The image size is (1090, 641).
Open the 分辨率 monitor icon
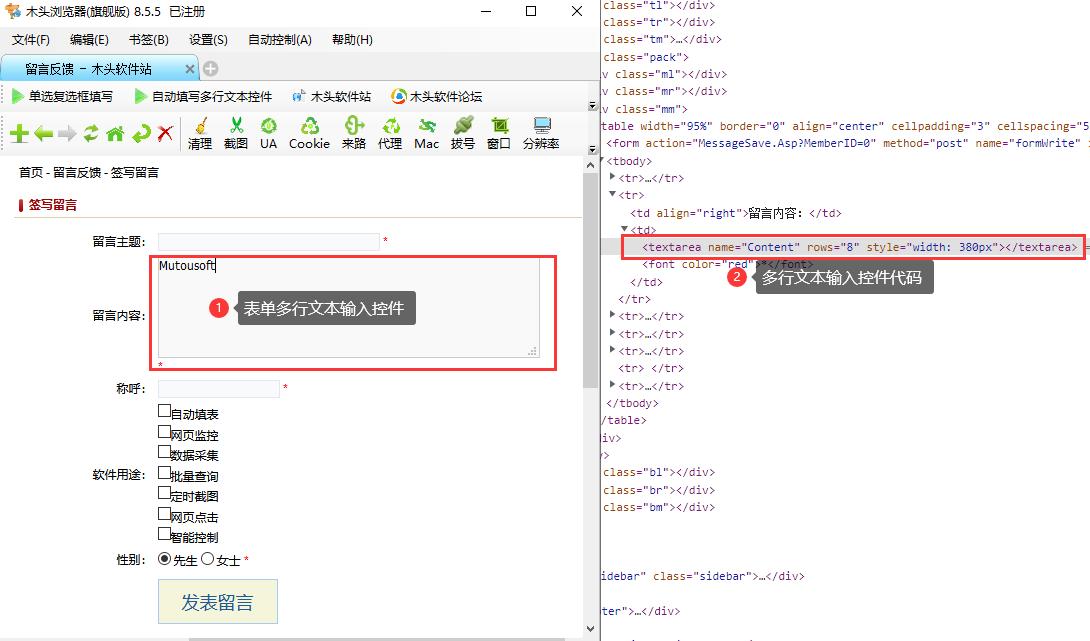point(541,132)
